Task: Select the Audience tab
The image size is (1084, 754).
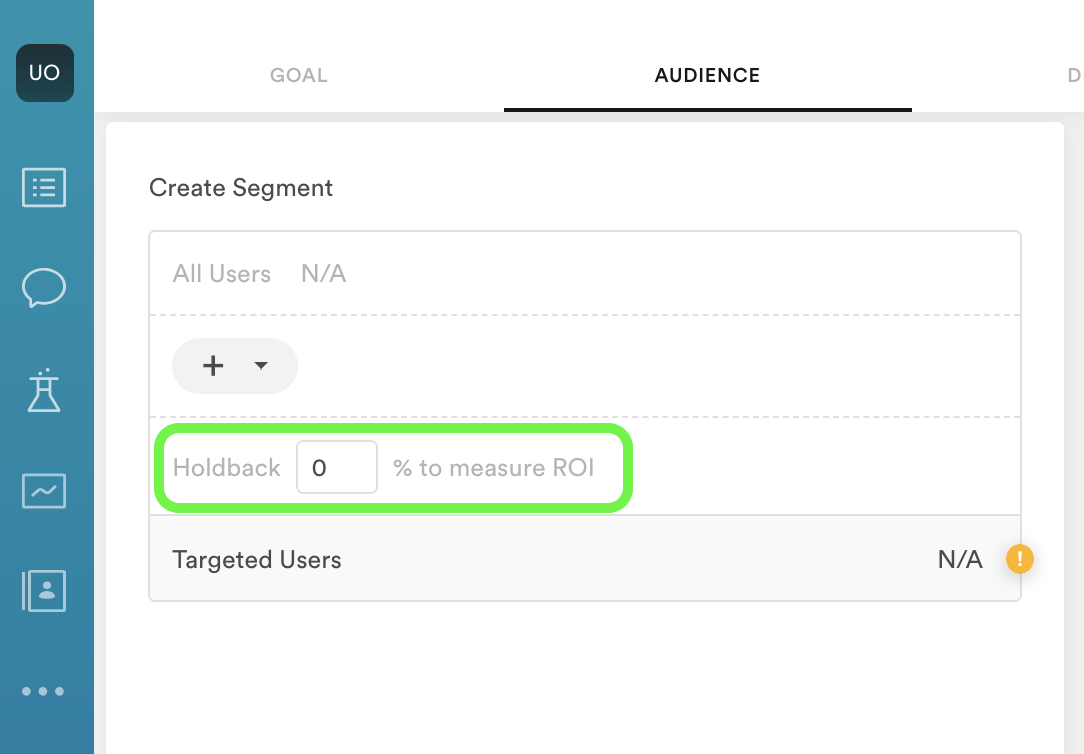Action: click(707, 76)
